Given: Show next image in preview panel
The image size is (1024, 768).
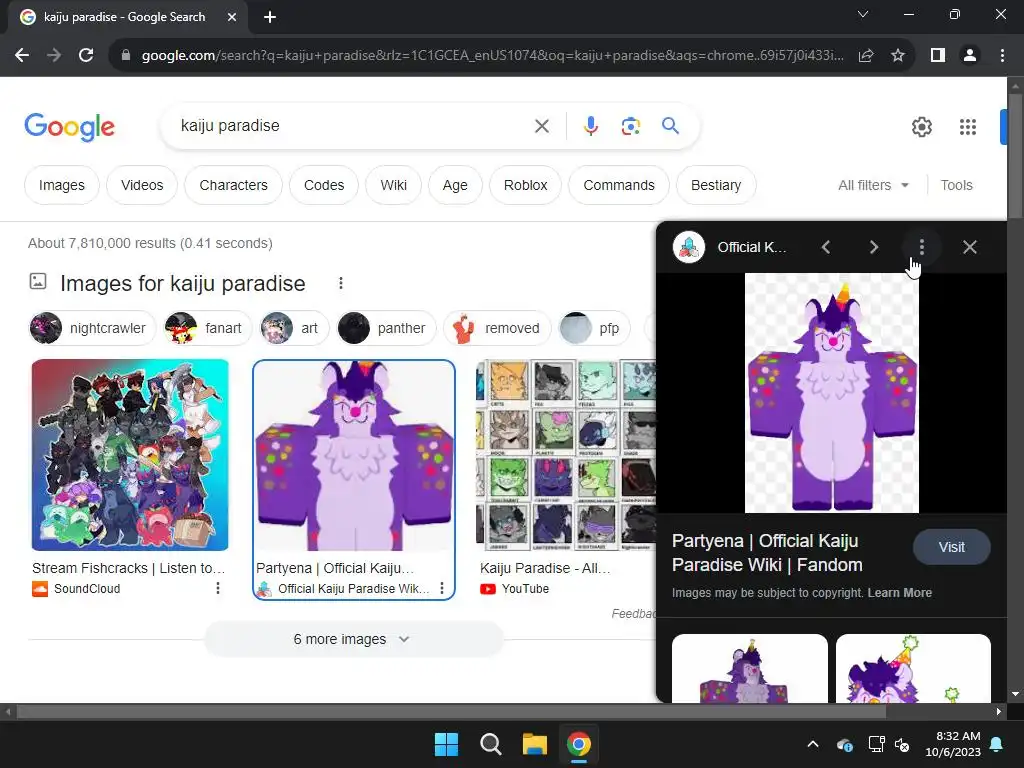Looking at the screenshot, I should click(x=874, y=247).
